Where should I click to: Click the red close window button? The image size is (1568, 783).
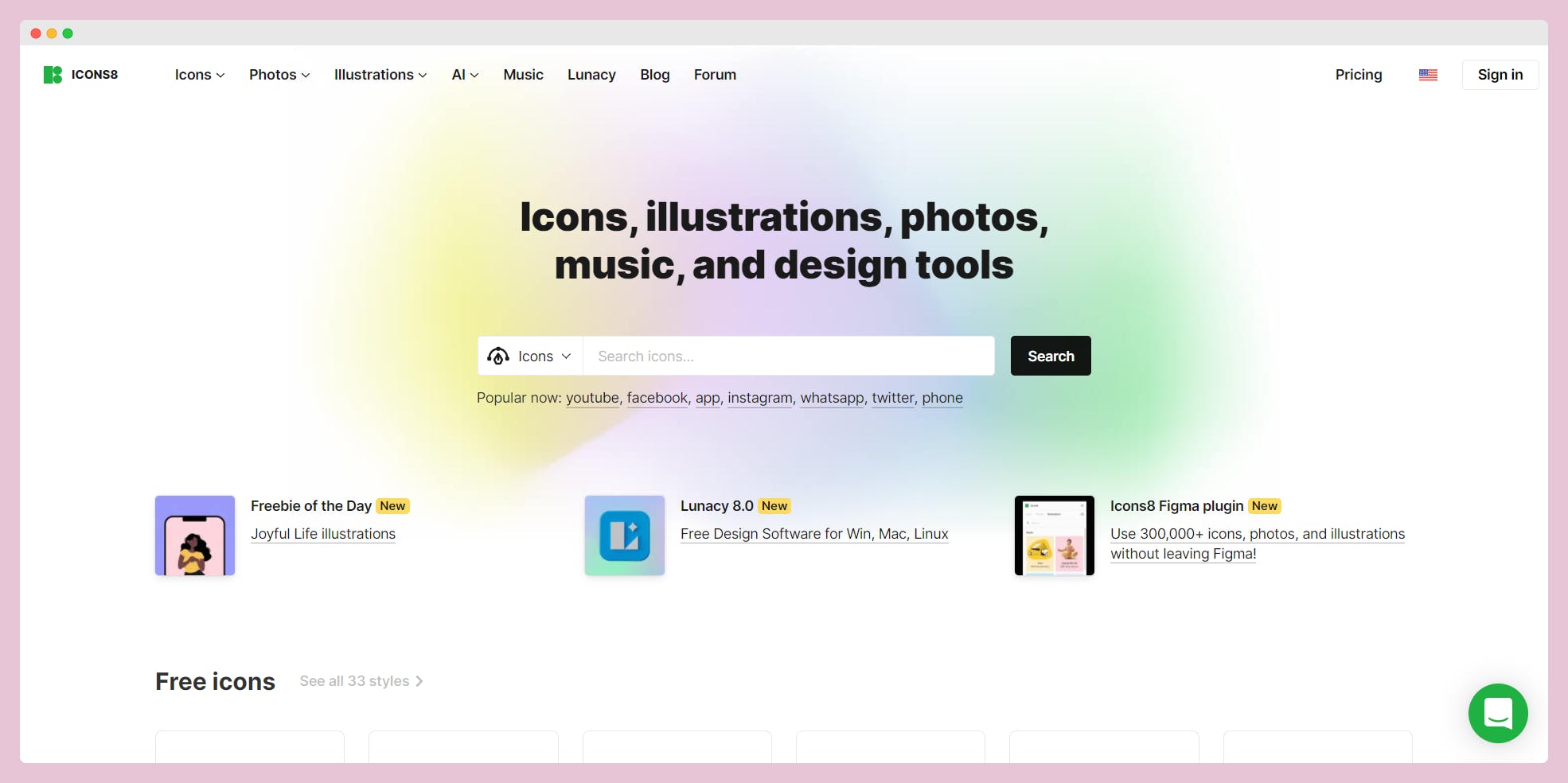pyautogui.click(x=36, y=33)
